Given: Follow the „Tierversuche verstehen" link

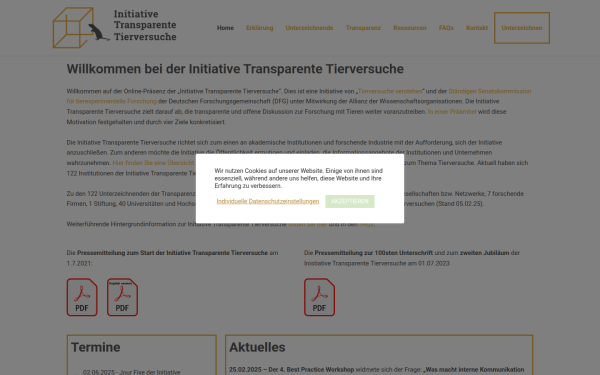Looking at the screenshot, I should [390, 91].
